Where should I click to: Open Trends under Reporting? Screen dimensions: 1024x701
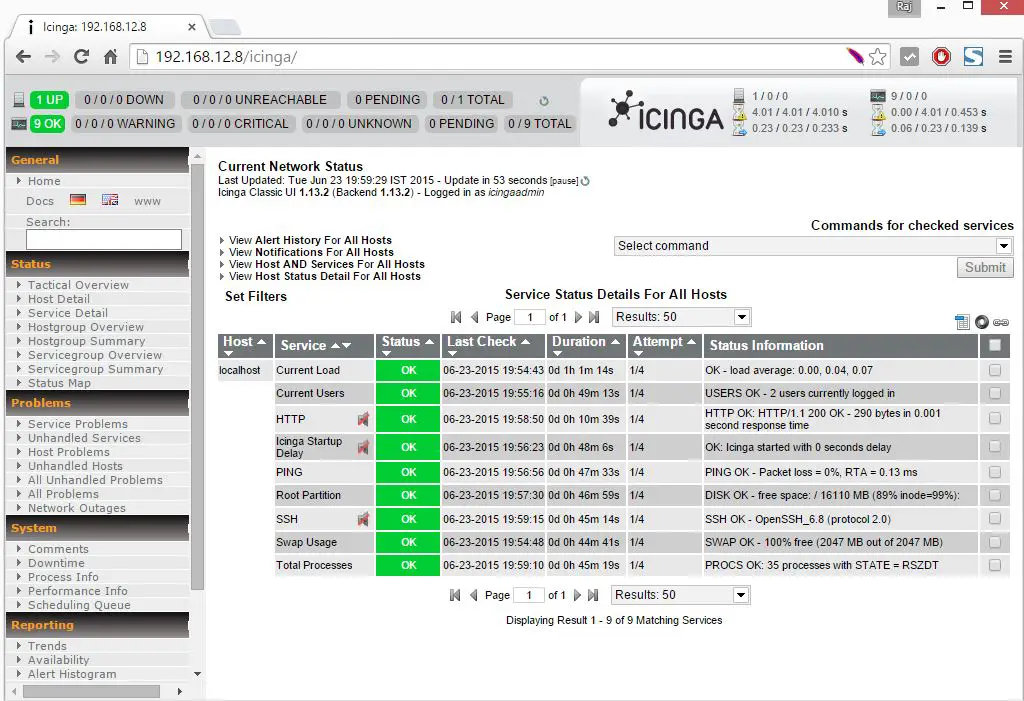[47, 646]
